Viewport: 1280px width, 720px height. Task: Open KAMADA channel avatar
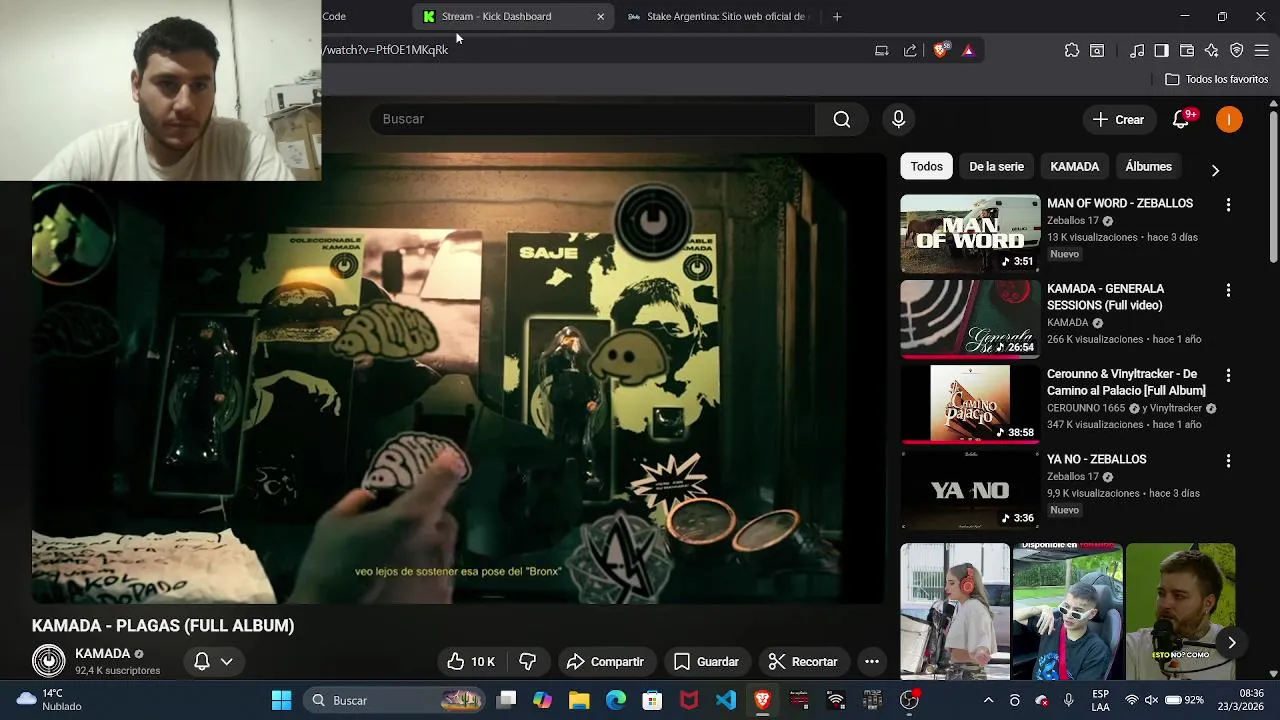pos(48,661)
